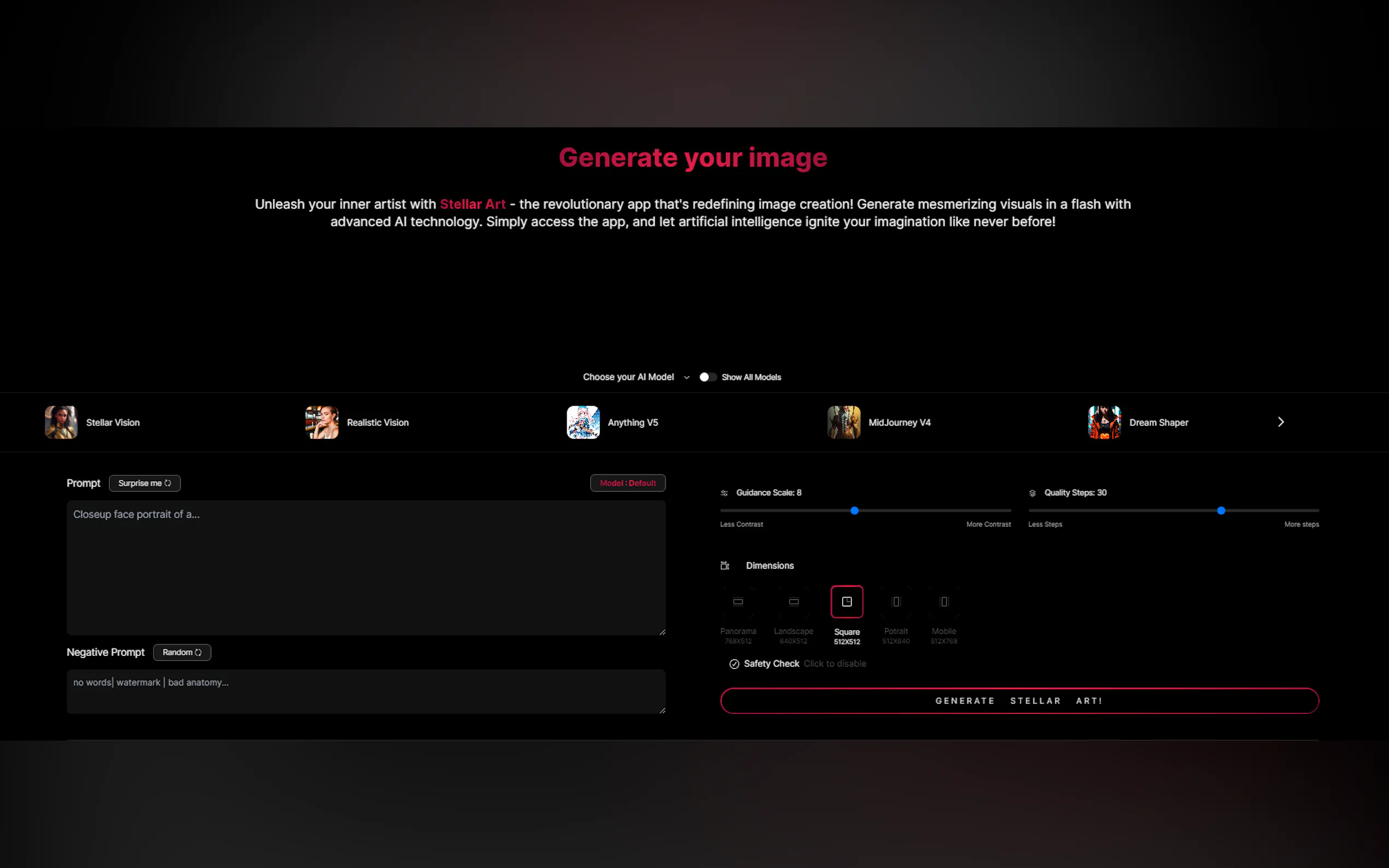This screenshot has height=868, width=1389.
Task: Open the Model : Default selector
Action: [628, 483]
